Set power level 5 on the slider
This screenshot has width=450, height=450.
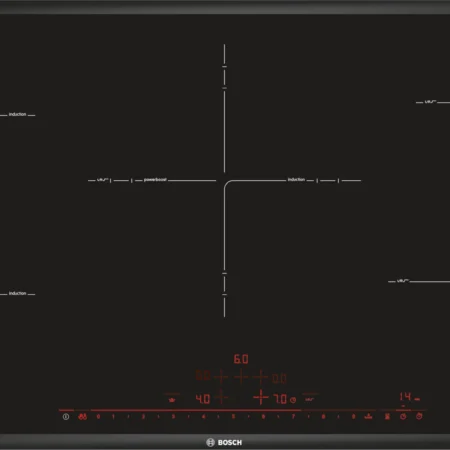click(x=233, y=417)
